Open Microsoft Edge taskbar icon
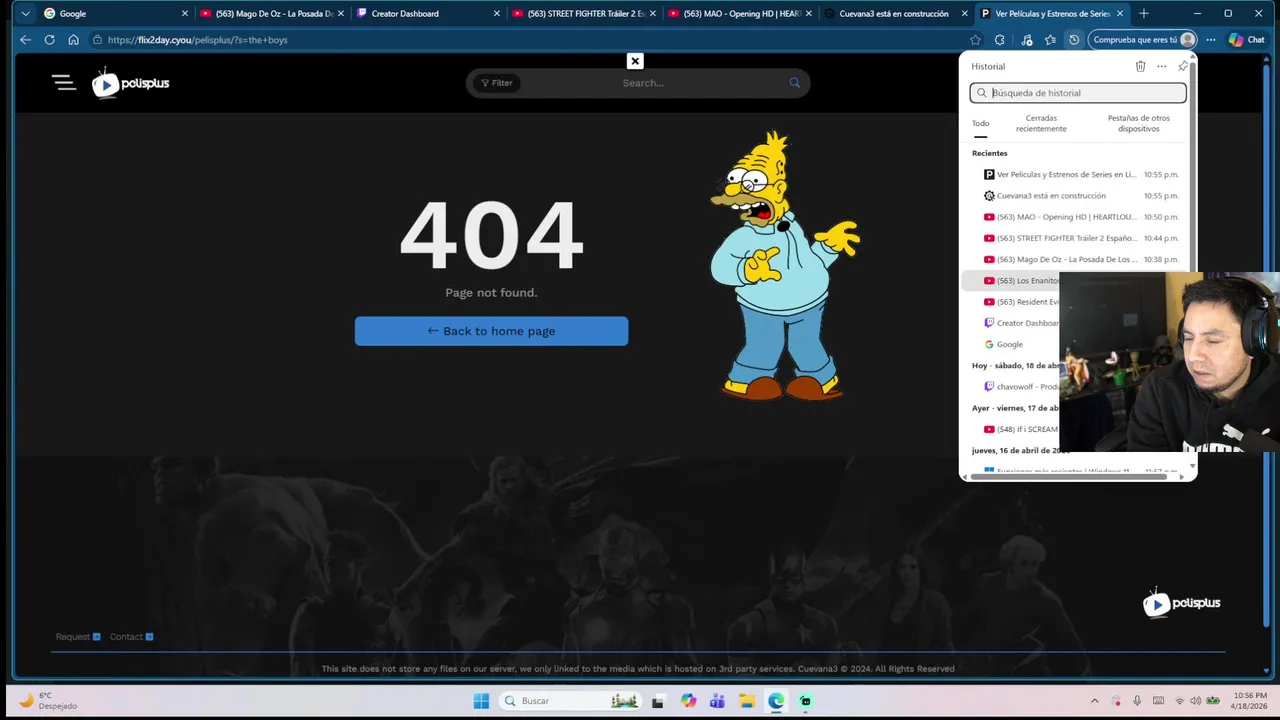The height and width of the screenshot is (720, 1280). [x=776, y=701]
